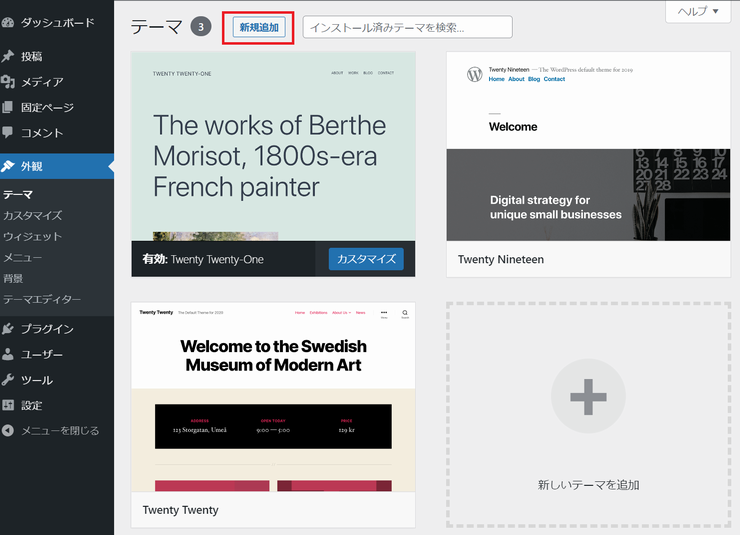Open カスタマイズ submenu entry

33,216
